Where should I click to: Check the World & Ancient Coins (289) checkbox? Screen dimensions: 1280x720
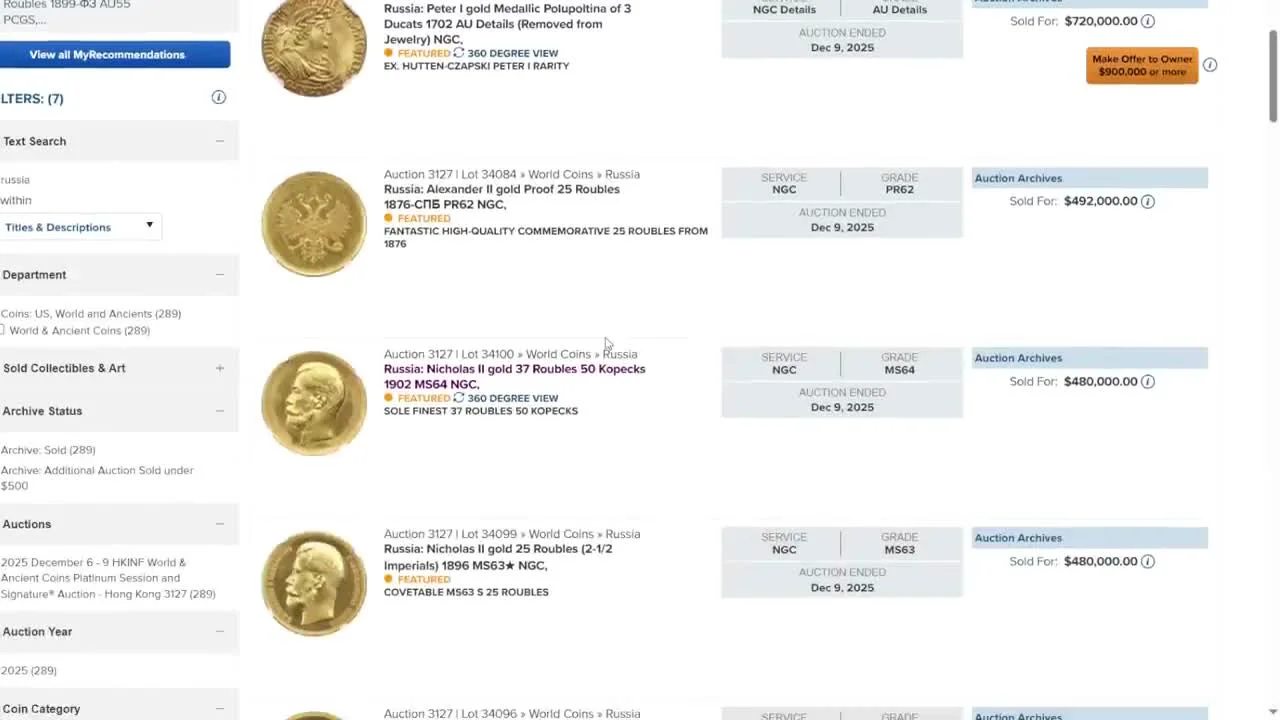click(3, 330)
